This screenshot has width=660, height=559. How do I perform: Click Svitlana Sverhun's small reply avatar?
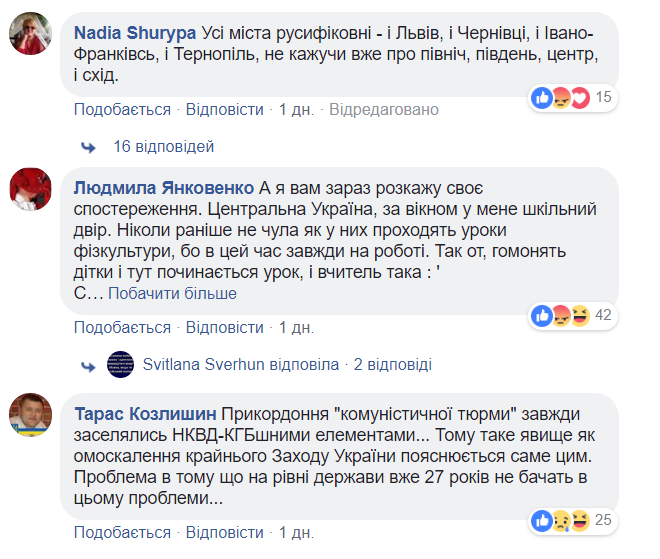click(x=120, y=365)
